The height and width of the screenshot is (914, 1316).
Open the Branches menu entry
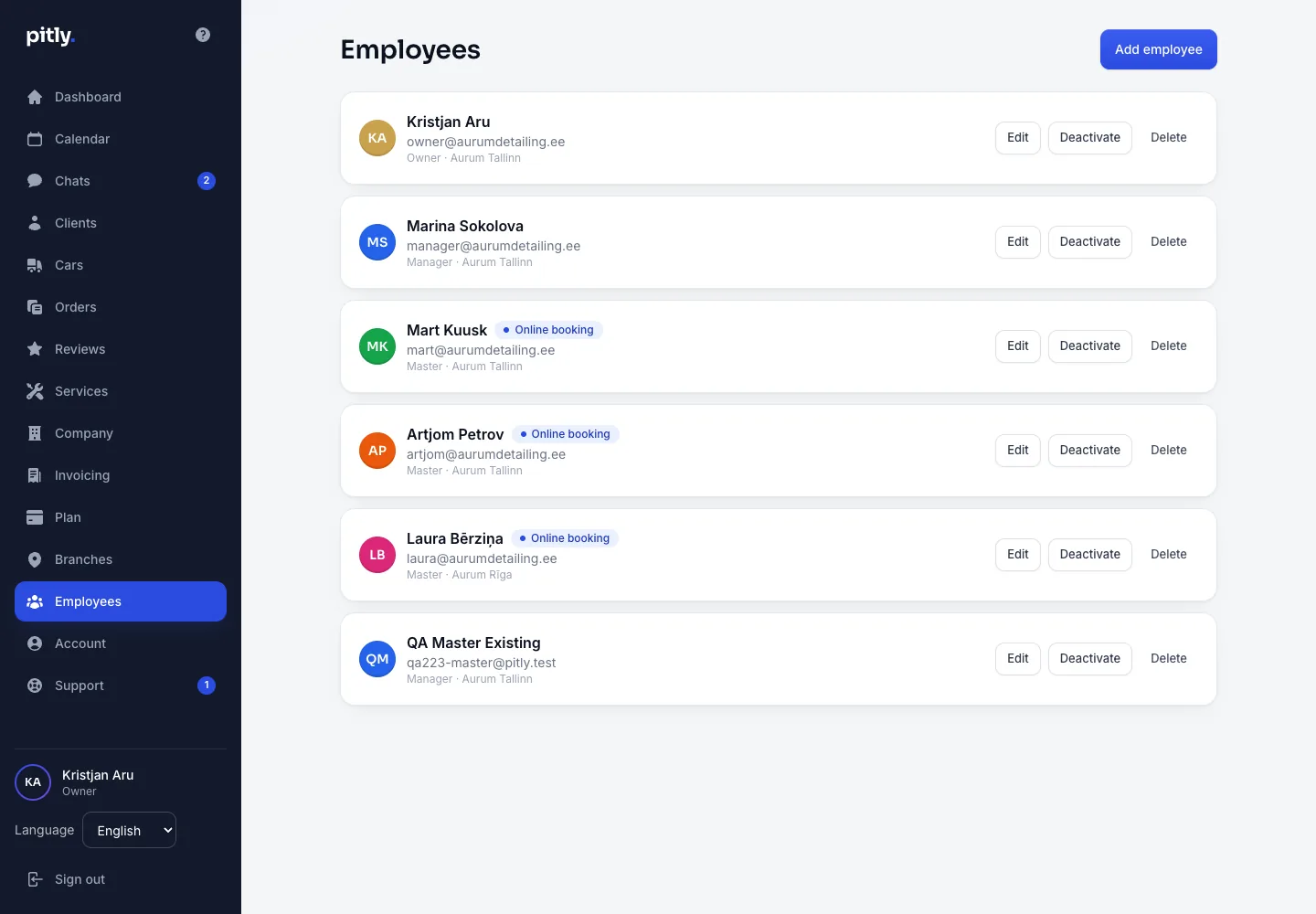point(121,559)
